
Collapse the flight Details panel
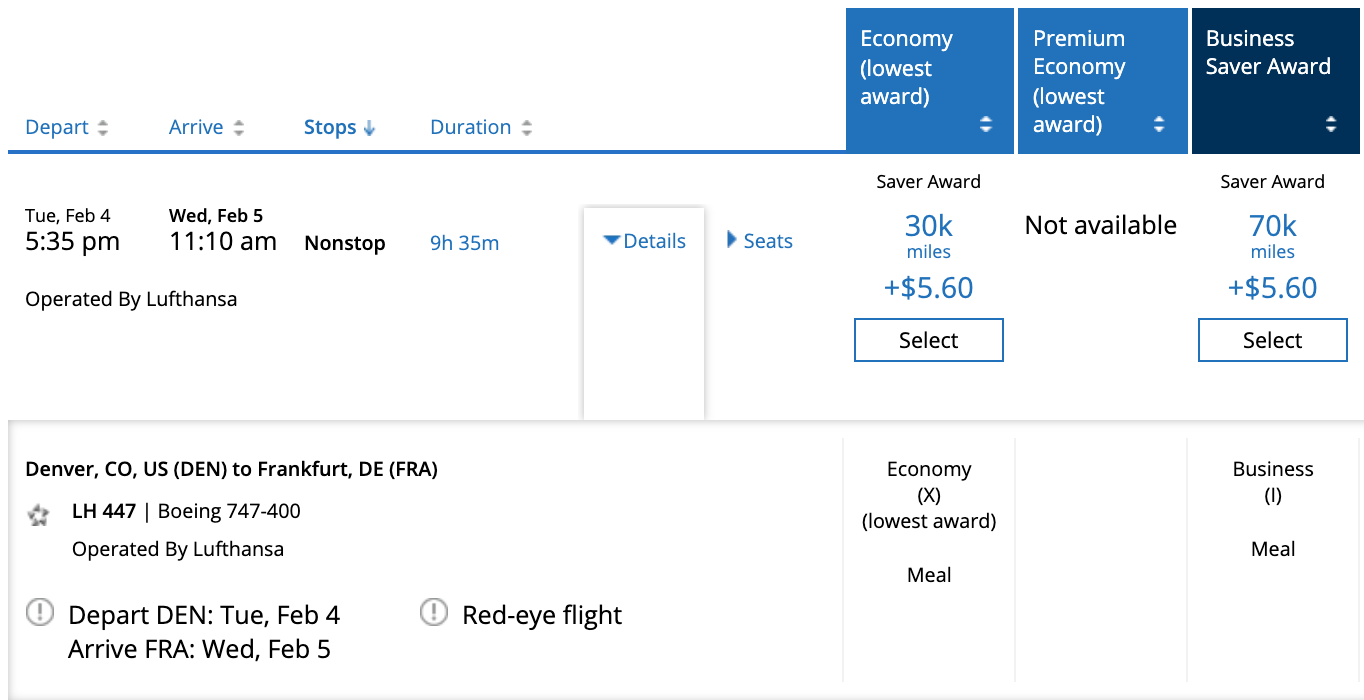coord(645,241)
